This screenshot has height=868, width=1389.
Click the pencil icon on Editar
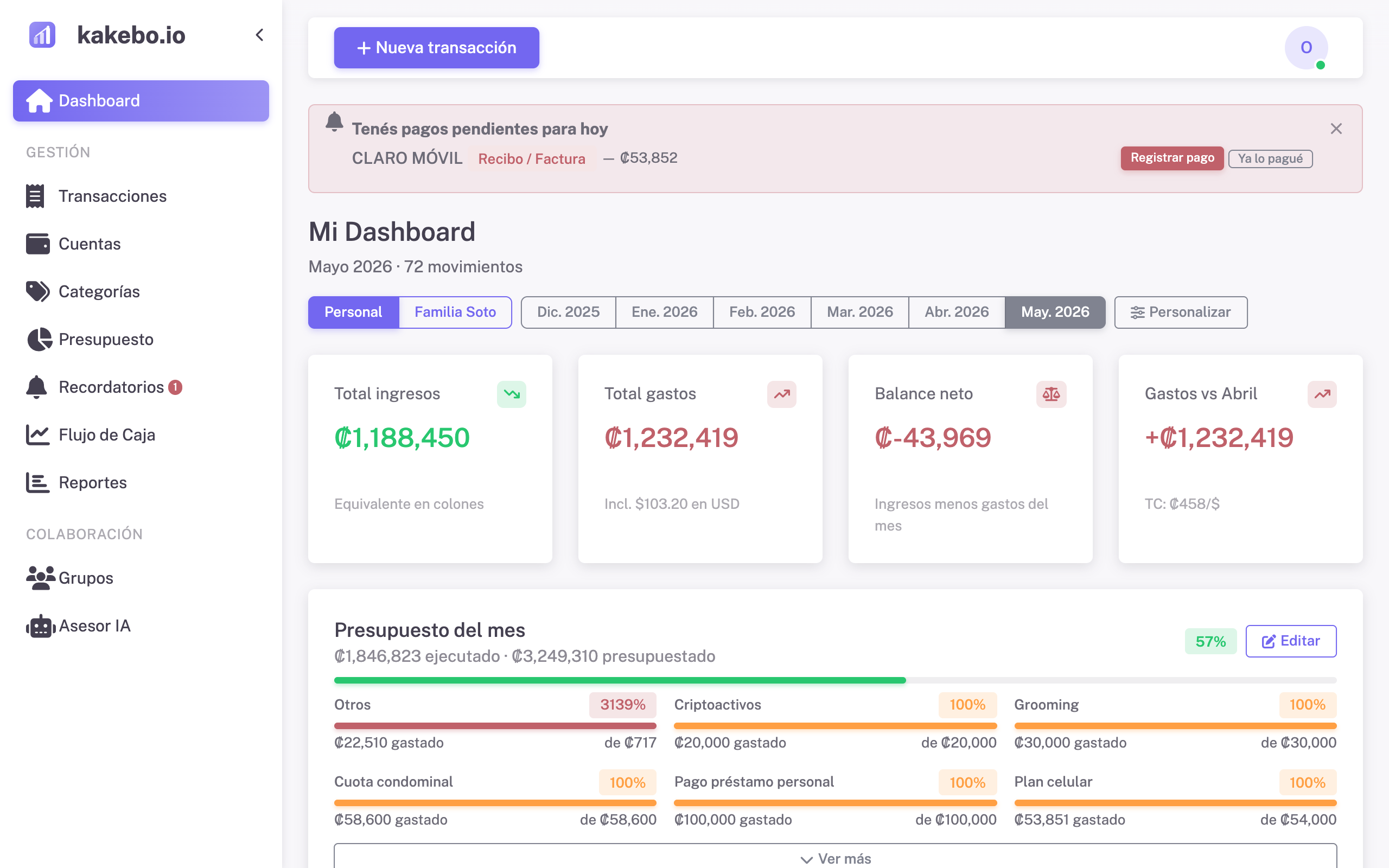click(x=1269, y=641)
